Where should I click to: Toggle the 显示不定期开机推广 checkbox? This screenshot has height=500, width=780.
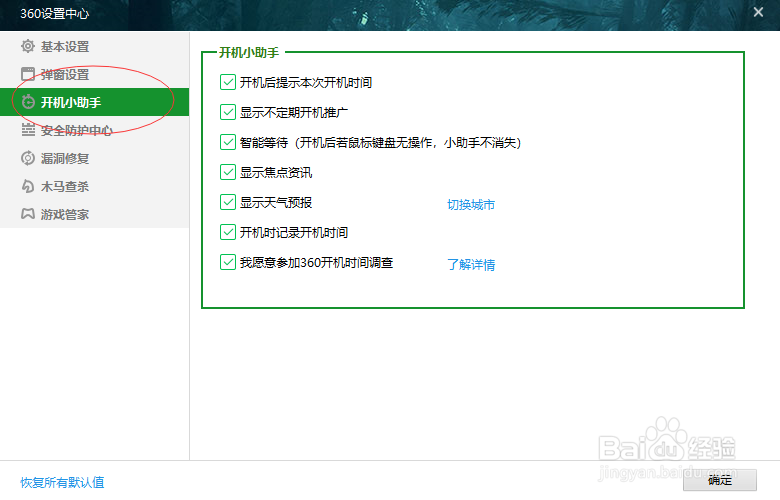click(228, 112)
